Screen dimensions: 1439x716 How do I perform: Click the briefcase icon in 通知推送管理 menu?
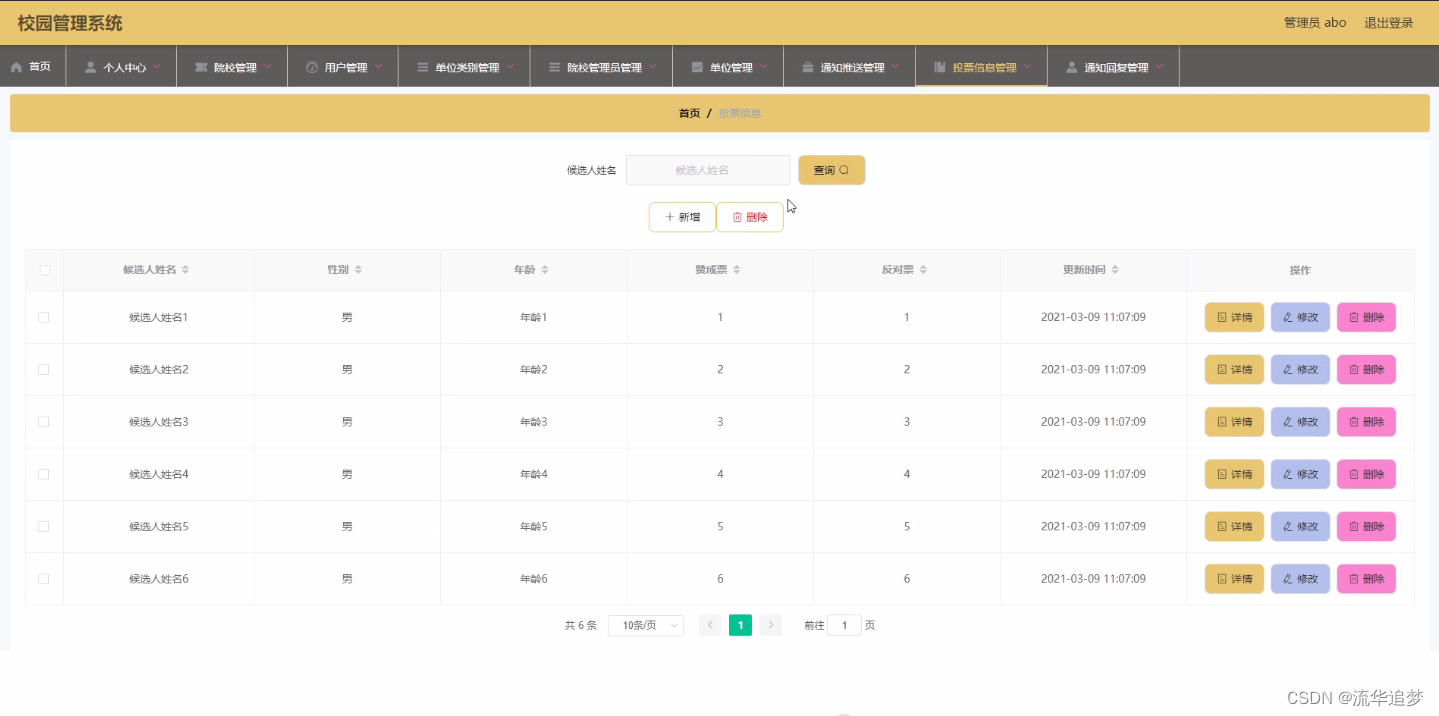click(808, 67)
